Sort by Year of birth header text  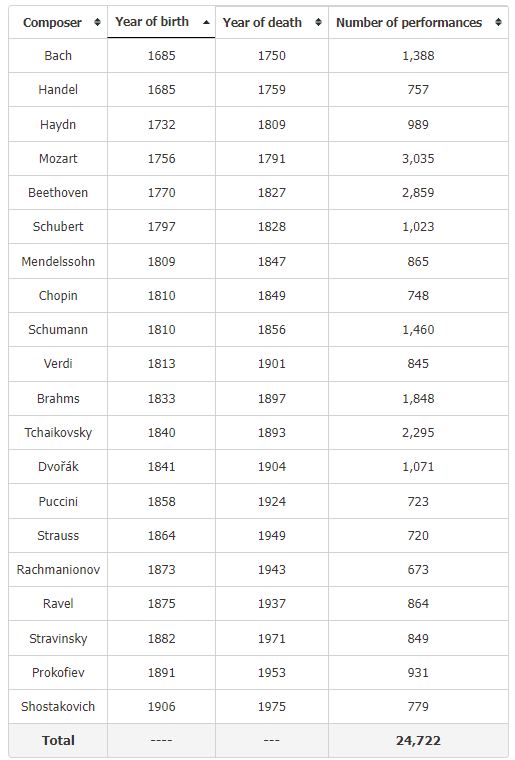click(152, 22)
